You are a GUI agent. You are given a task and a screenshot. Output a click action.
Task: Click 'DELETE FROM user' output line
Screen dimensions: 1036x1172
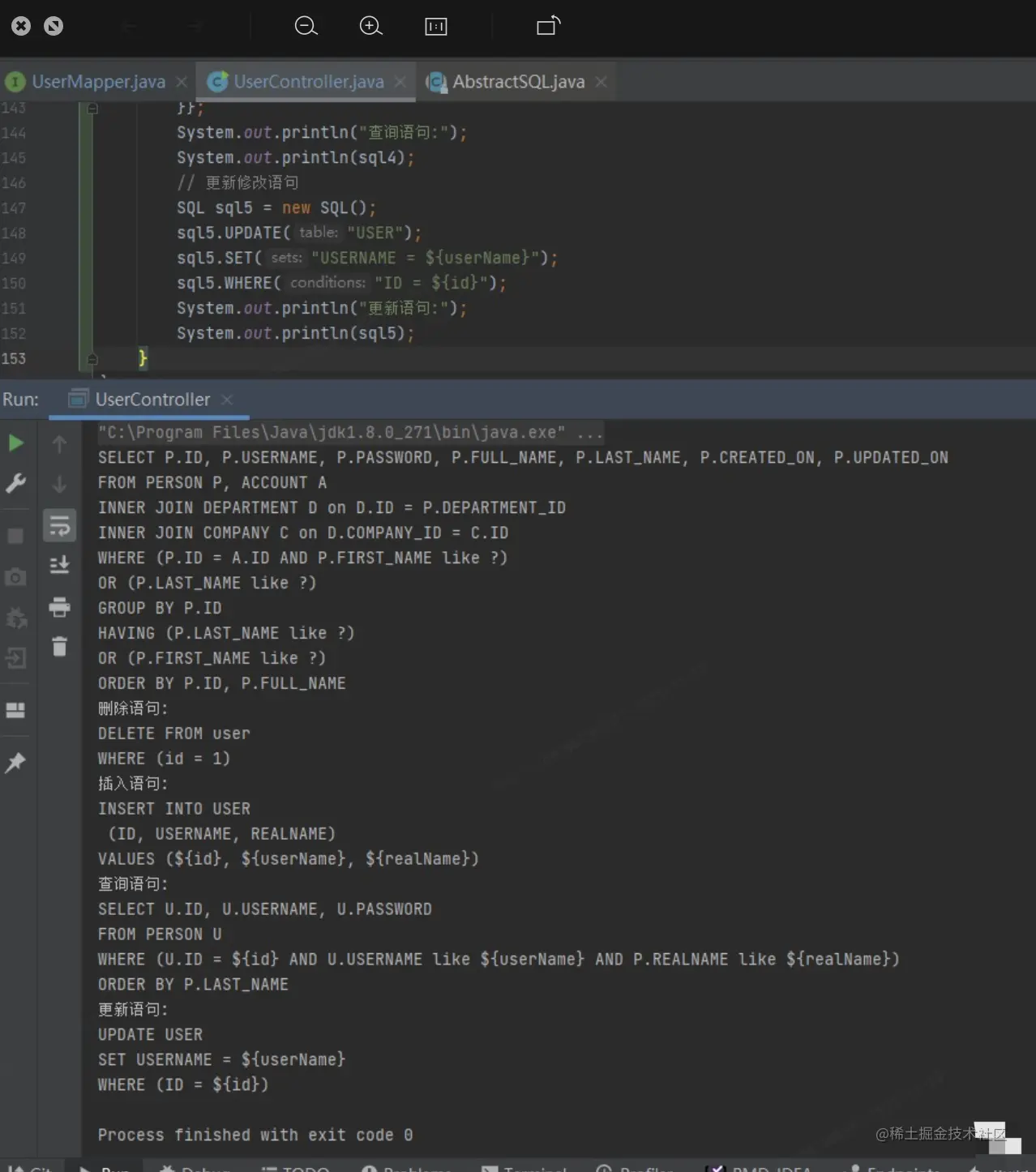[x=174, y=734]
